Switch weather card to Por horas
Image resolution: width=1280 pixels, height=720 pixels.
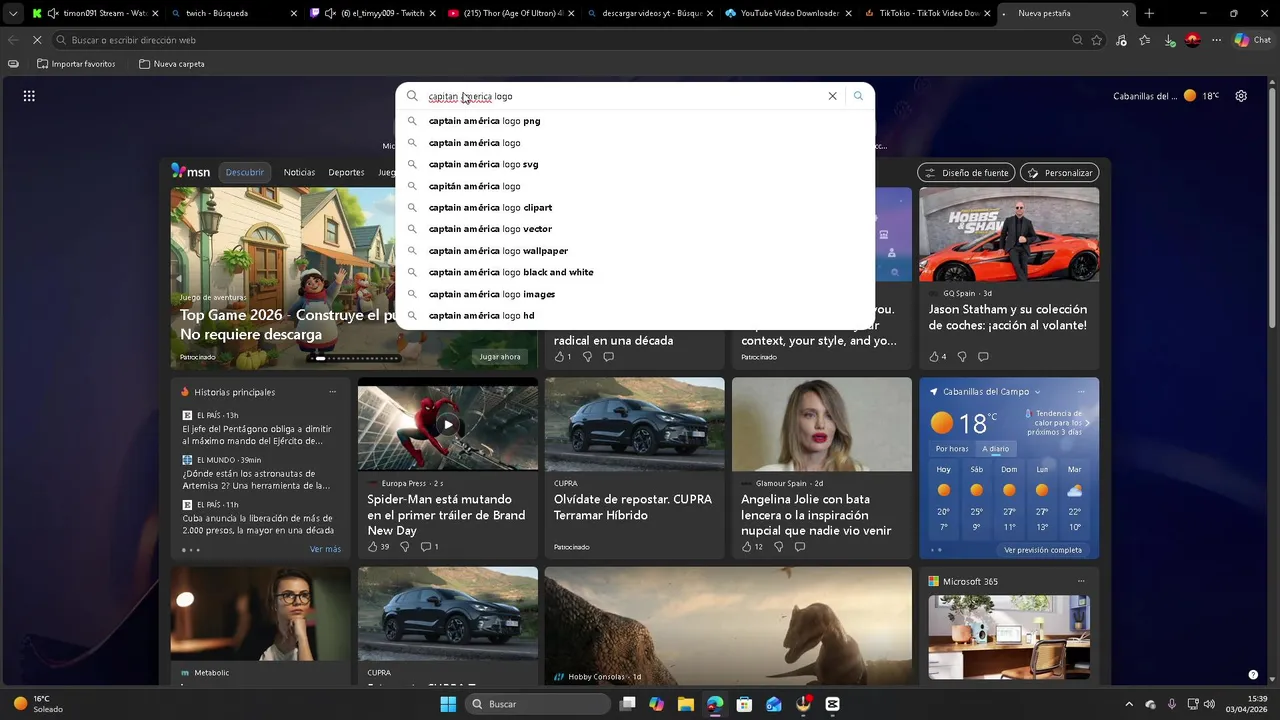[x=952, y=449]
